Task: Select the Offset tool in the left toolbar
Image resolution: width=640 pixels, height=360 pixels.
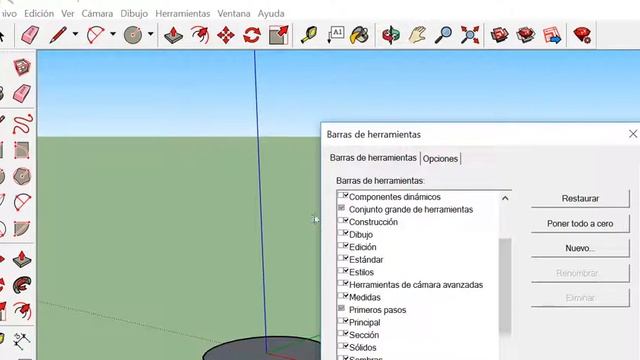Action: coord(22,311)
